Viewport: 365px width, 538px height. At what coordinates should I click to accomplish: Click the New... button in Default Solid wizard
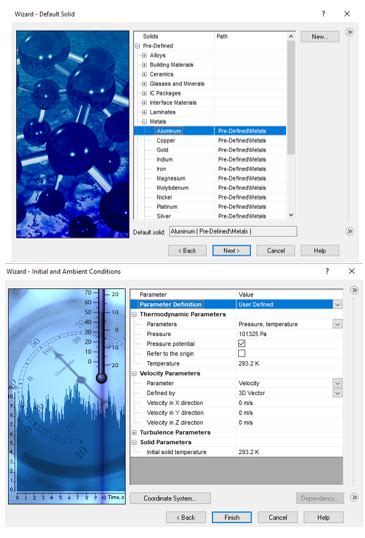point(320,37)
